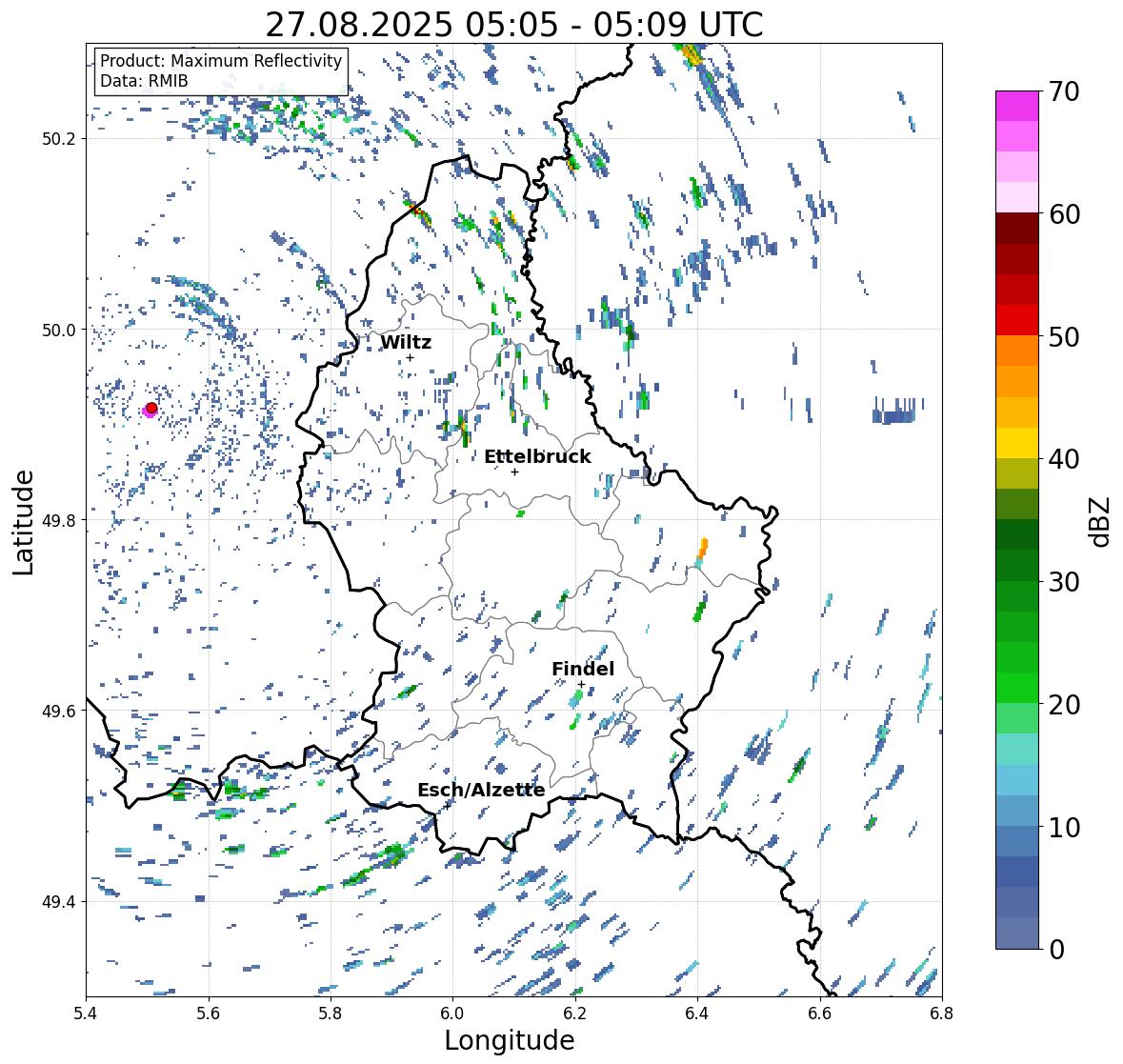Click the plot title showing 27.08.2025 time
1123x1064 pixels.
tap(513, 25)
